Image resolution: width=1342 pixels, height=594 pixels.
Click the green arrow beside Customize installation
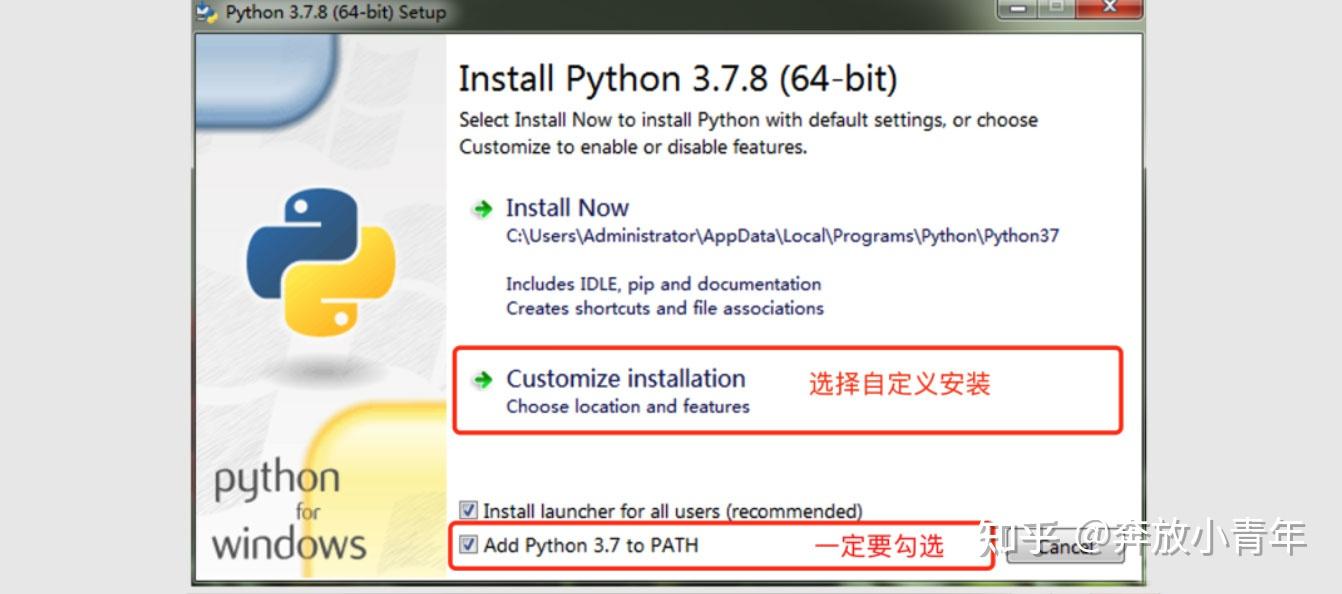click(483, 380)
